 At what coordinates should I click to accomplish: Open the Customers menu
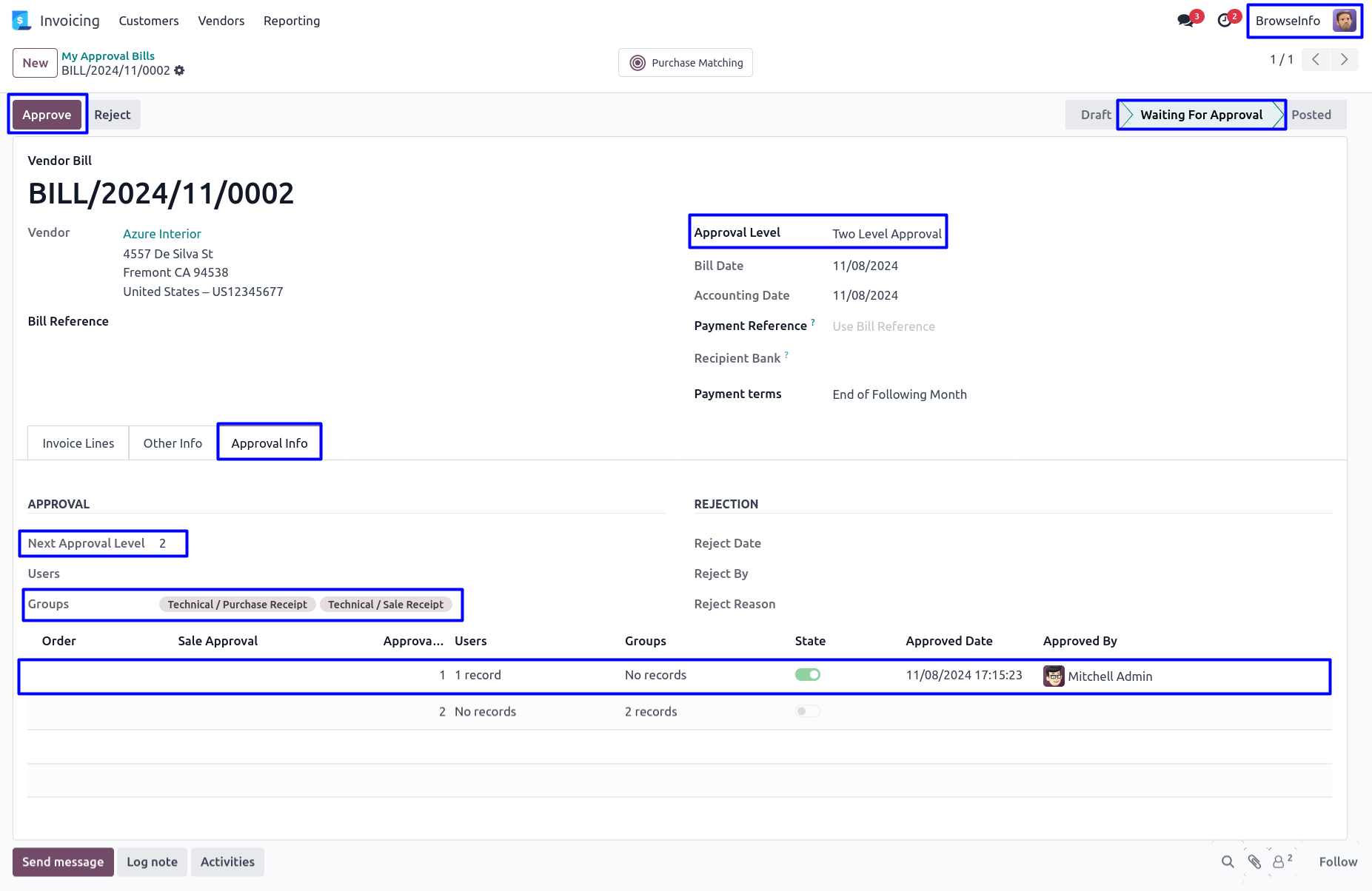(x=149, y=21)
